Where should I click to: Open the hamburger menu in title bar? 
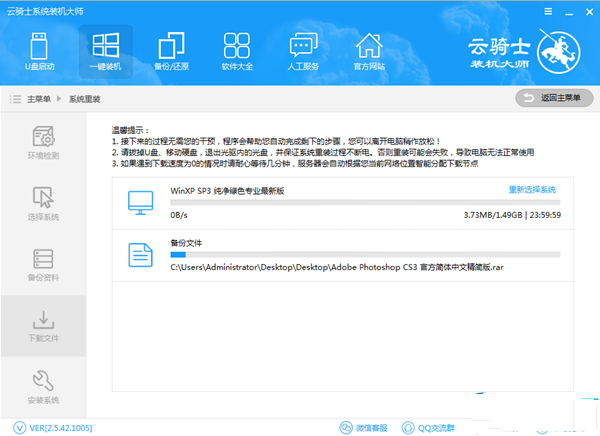548,11
